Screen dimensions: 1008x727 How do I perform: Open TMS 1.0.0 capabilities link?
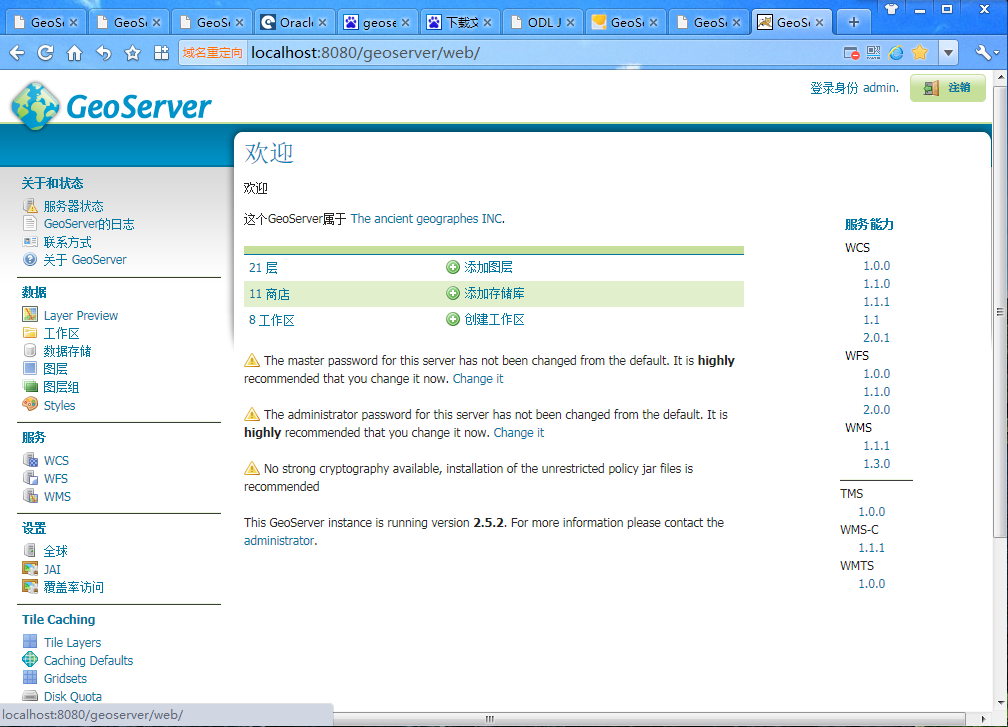[x=872, y=512]
